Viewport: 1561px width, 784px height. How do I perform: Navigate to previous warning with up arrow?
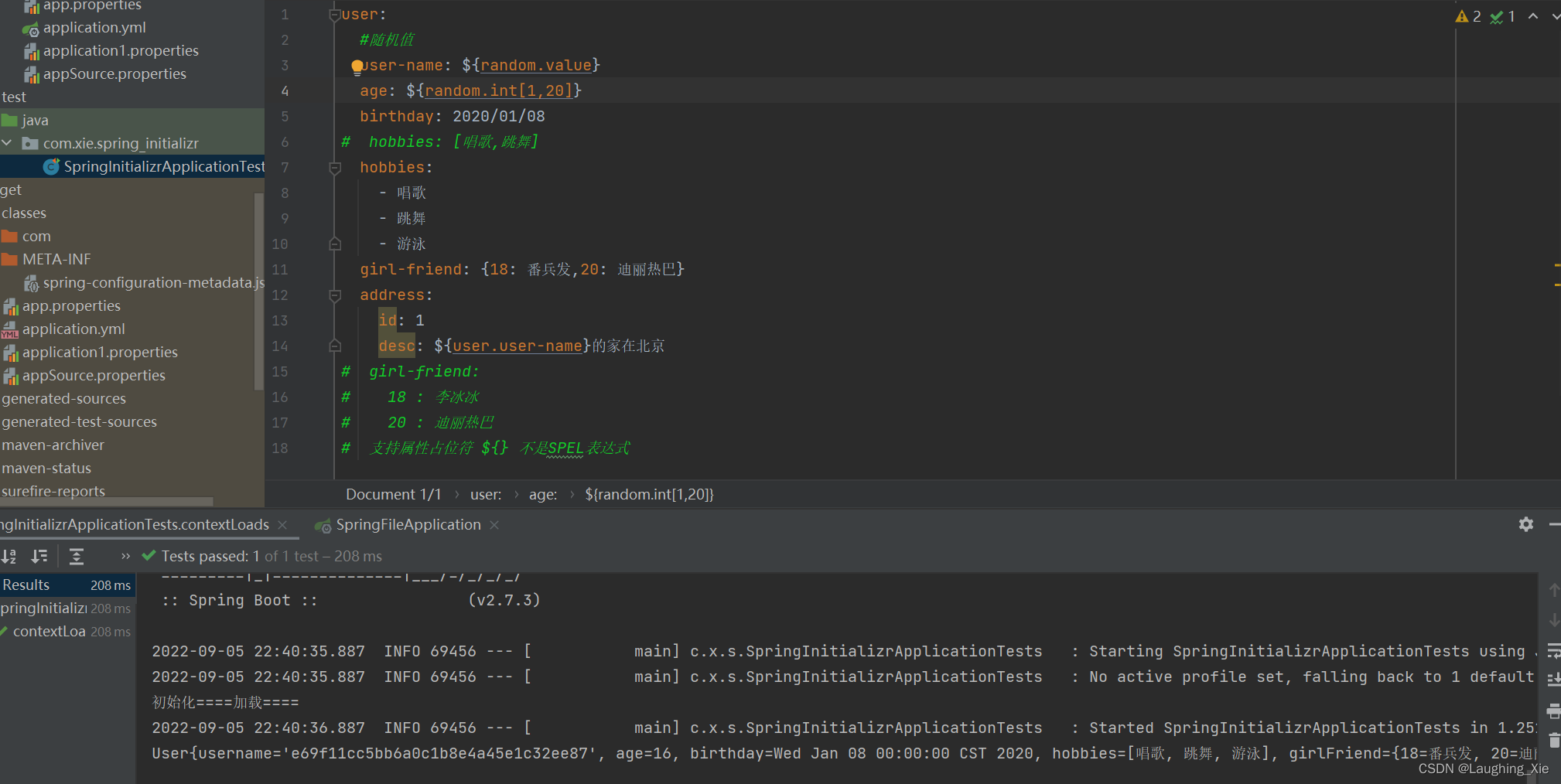coord(1534,15)
